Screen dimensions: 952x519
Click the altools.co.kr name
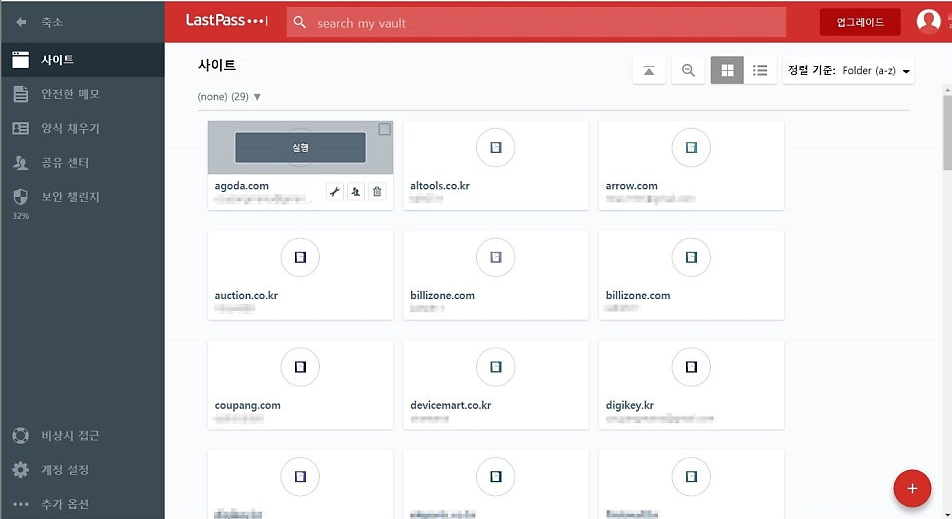coord(440,186)
